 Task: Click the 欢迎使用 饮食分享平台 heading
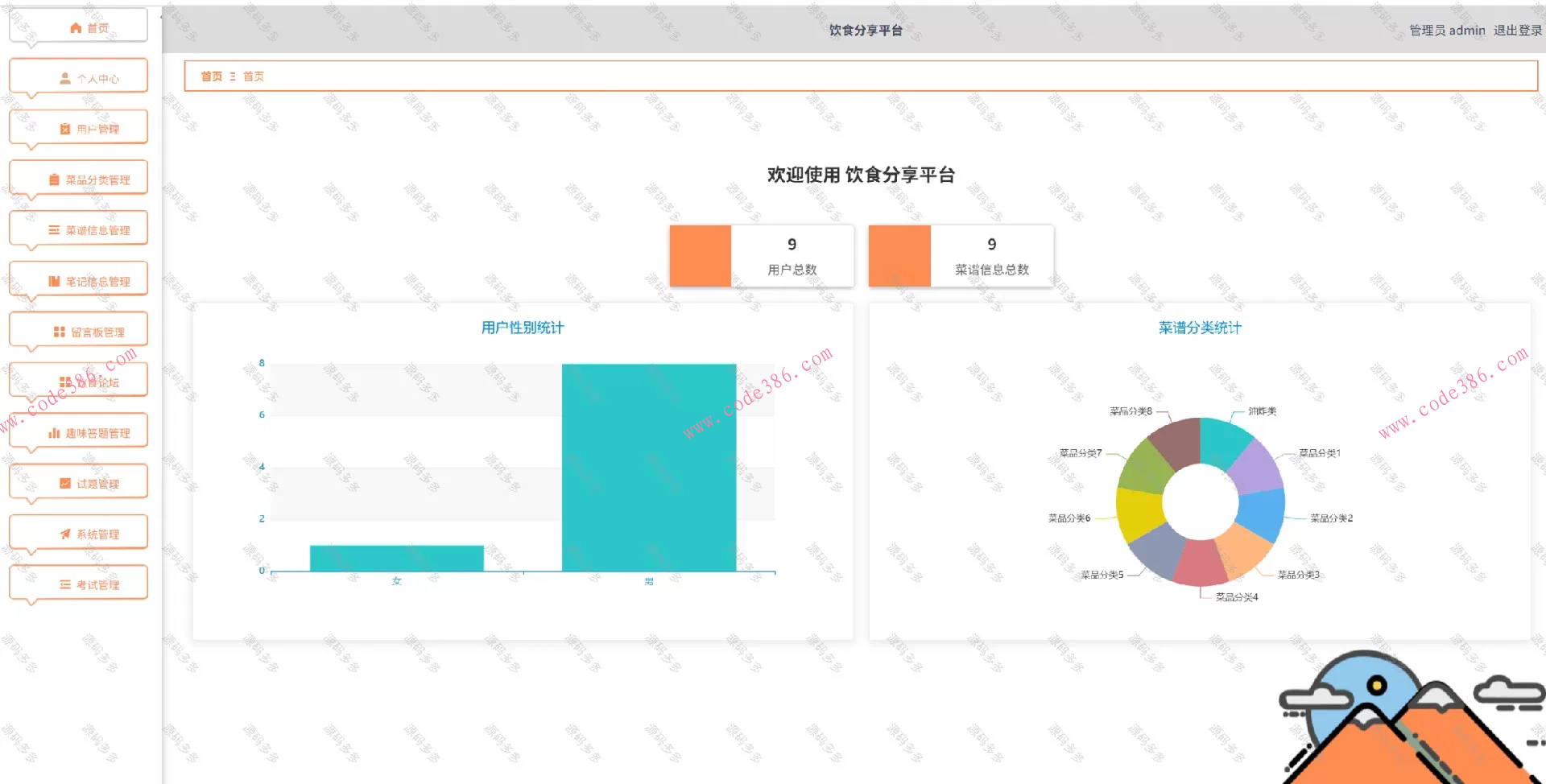pos(861,175)
